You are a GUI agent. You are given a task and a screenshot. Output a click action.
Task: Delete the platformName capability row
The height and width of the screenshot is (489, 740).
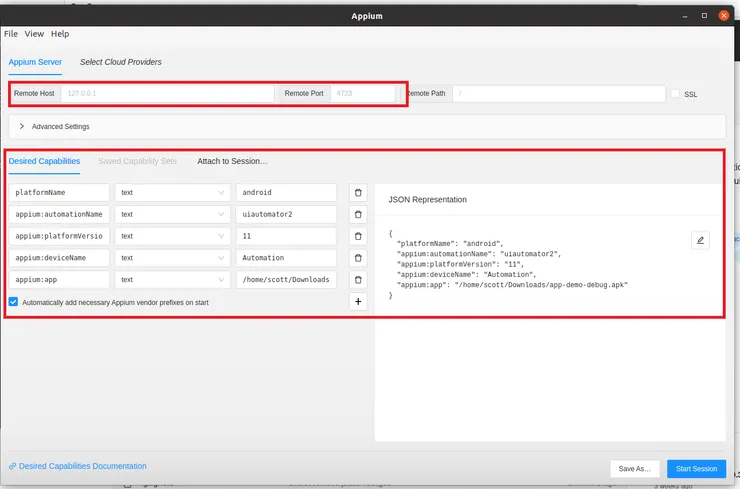358,192
